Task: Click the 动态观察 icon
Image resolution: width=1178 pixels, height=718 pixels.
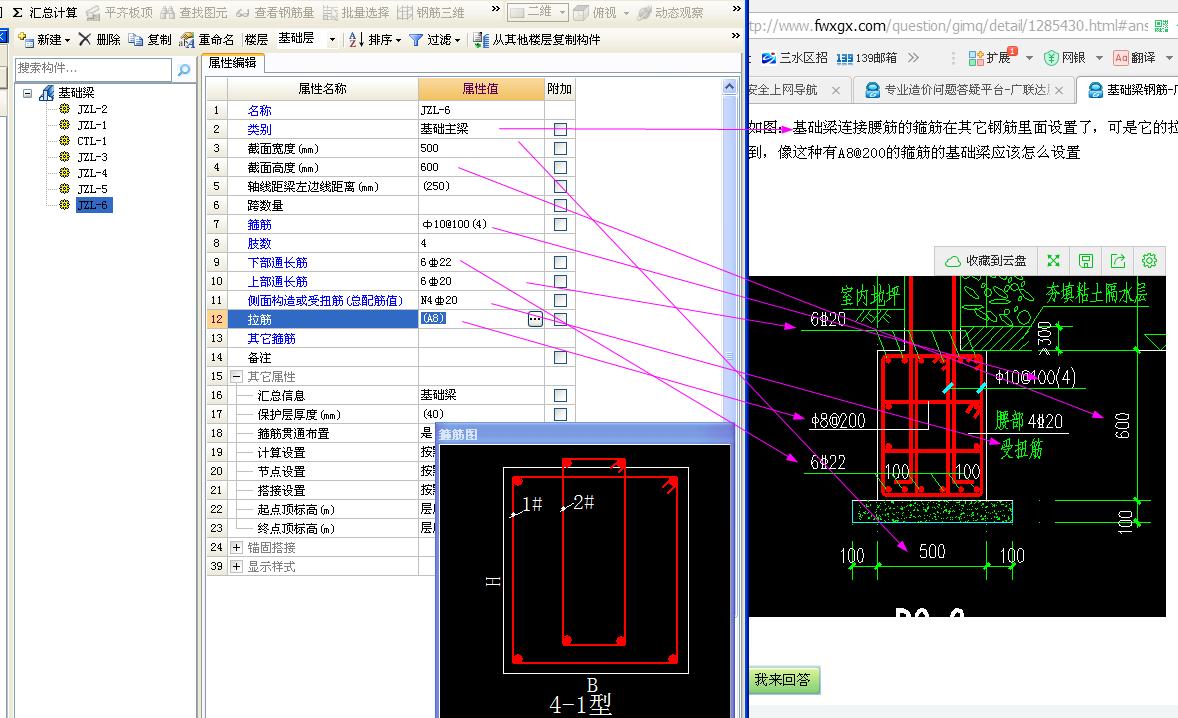Action: pos(644,13)
